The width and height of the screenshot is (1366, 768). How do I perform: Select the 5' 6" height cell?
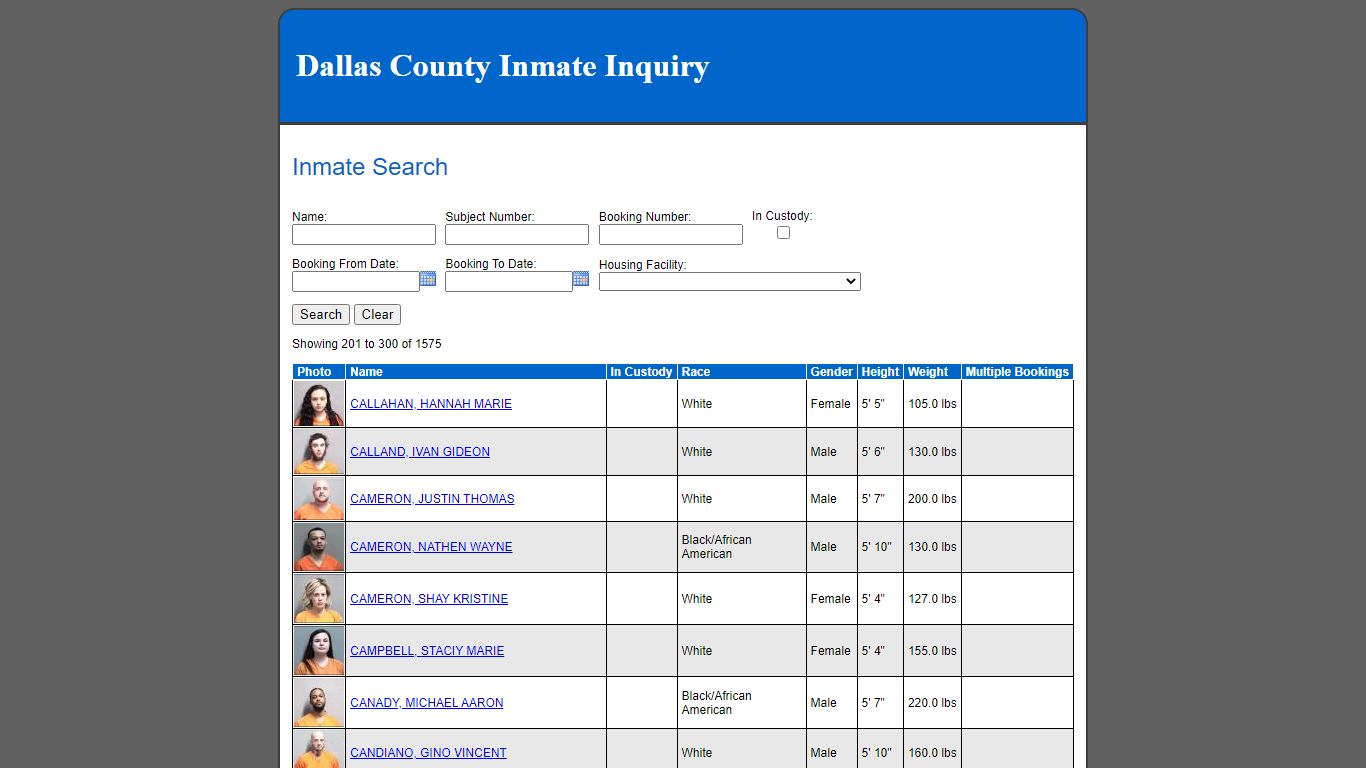tap(880, 452)
